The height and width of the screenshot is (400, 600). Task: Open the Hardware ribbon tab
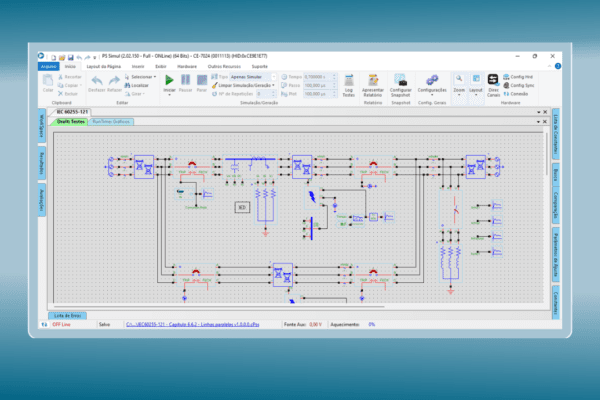(x=187, y=67)
